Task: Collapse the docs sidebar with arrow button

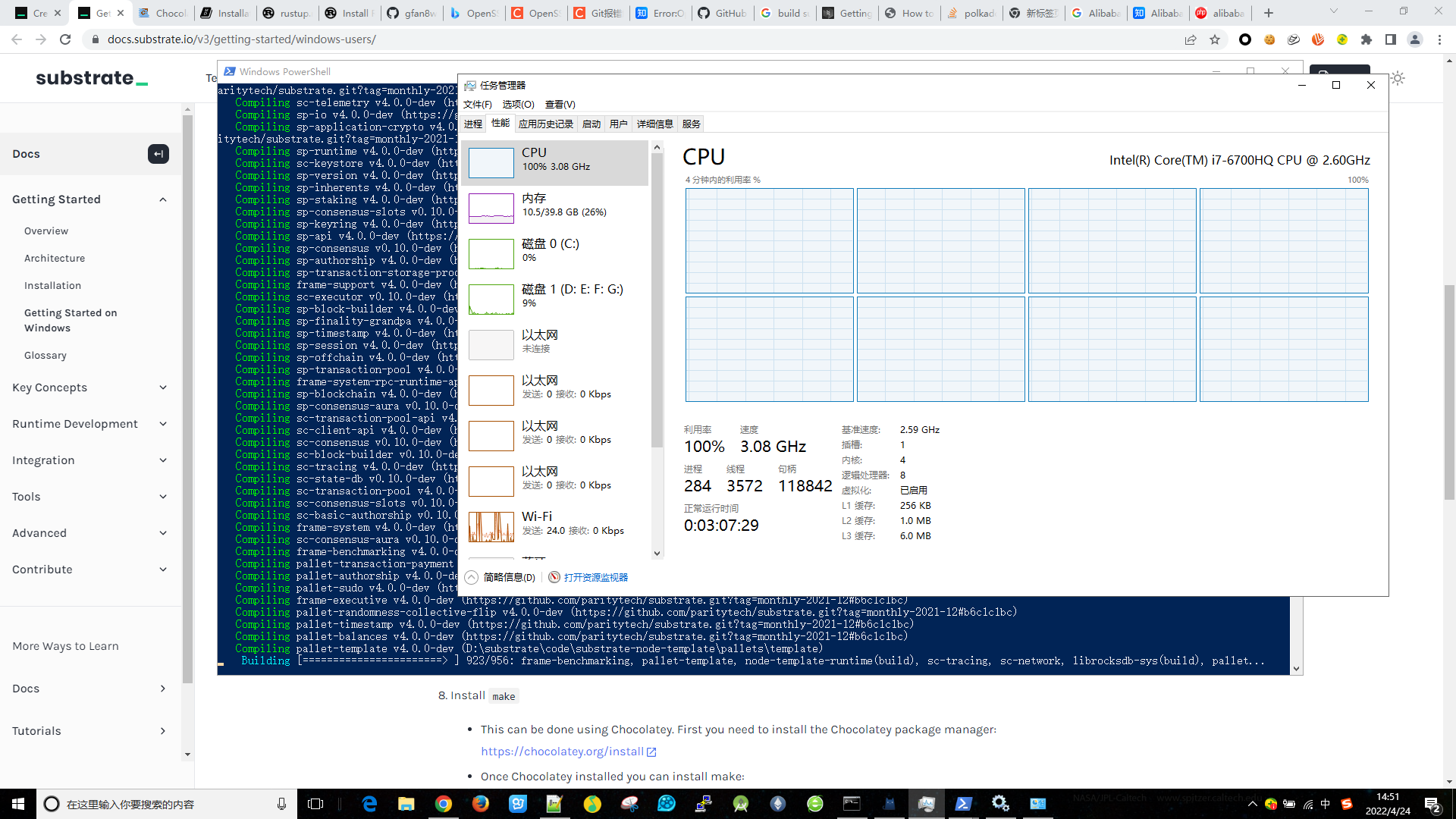Action: [x=158, y=154]
